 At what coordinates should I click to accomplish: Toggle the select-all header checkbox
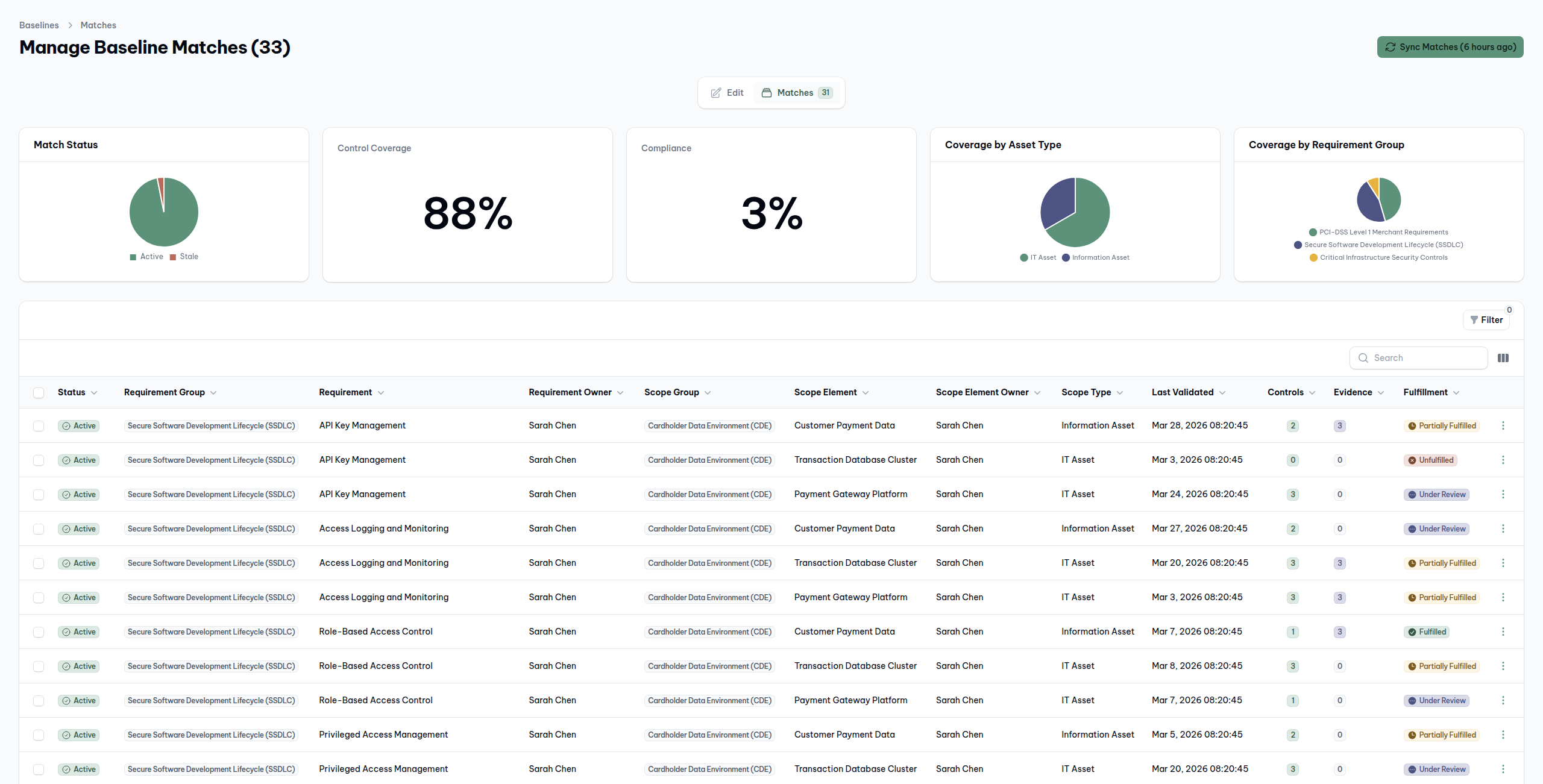click(x=39, y=393)
